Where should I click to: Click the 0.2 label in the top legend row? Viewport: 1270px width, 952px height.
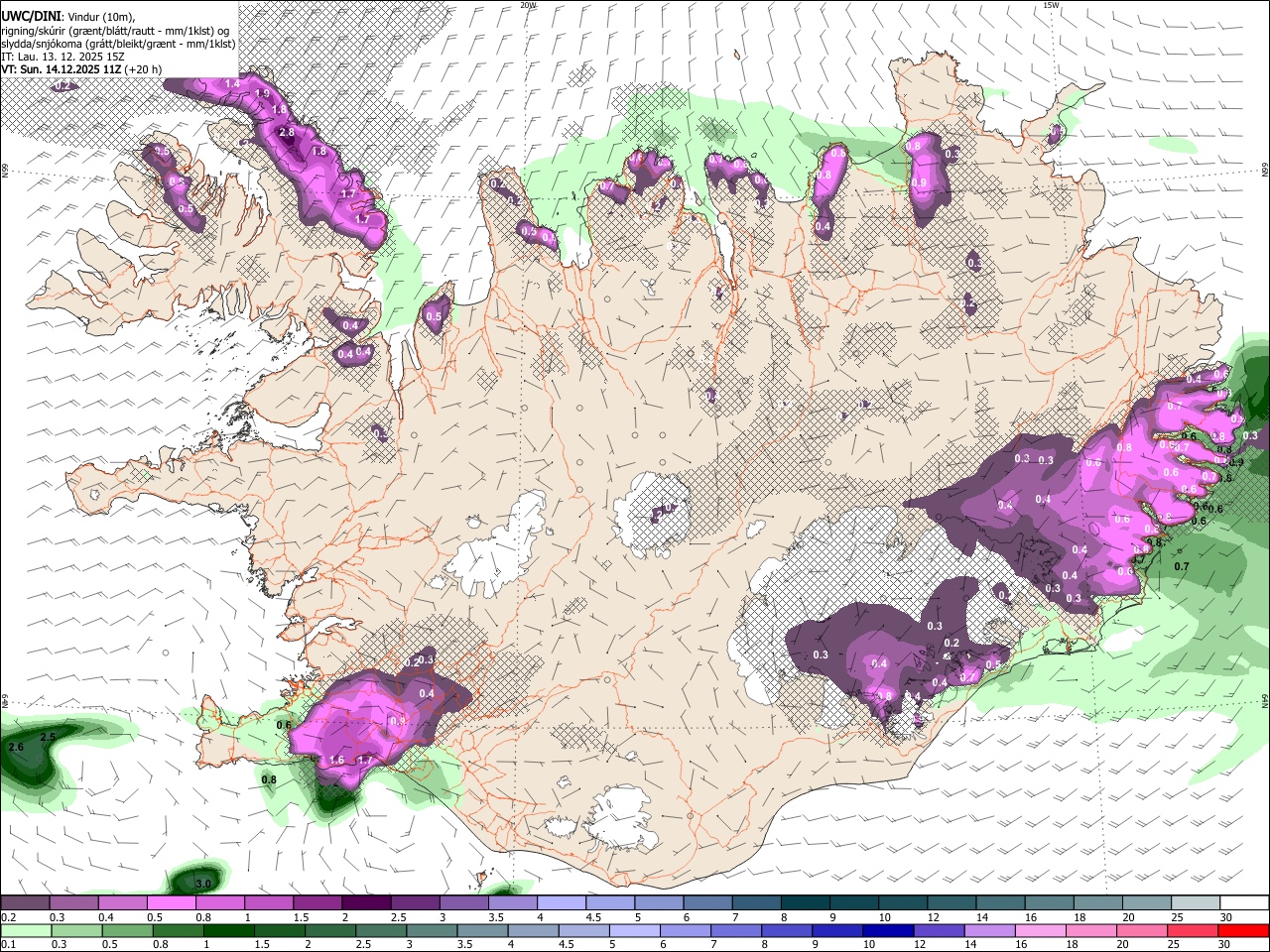click(7, 917)
